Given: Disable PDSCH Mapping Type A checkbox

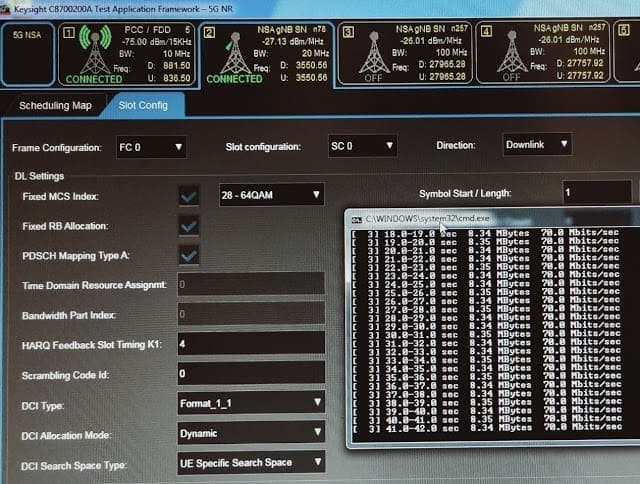Looking at the screenshot, I should click(x=189, y=256).
